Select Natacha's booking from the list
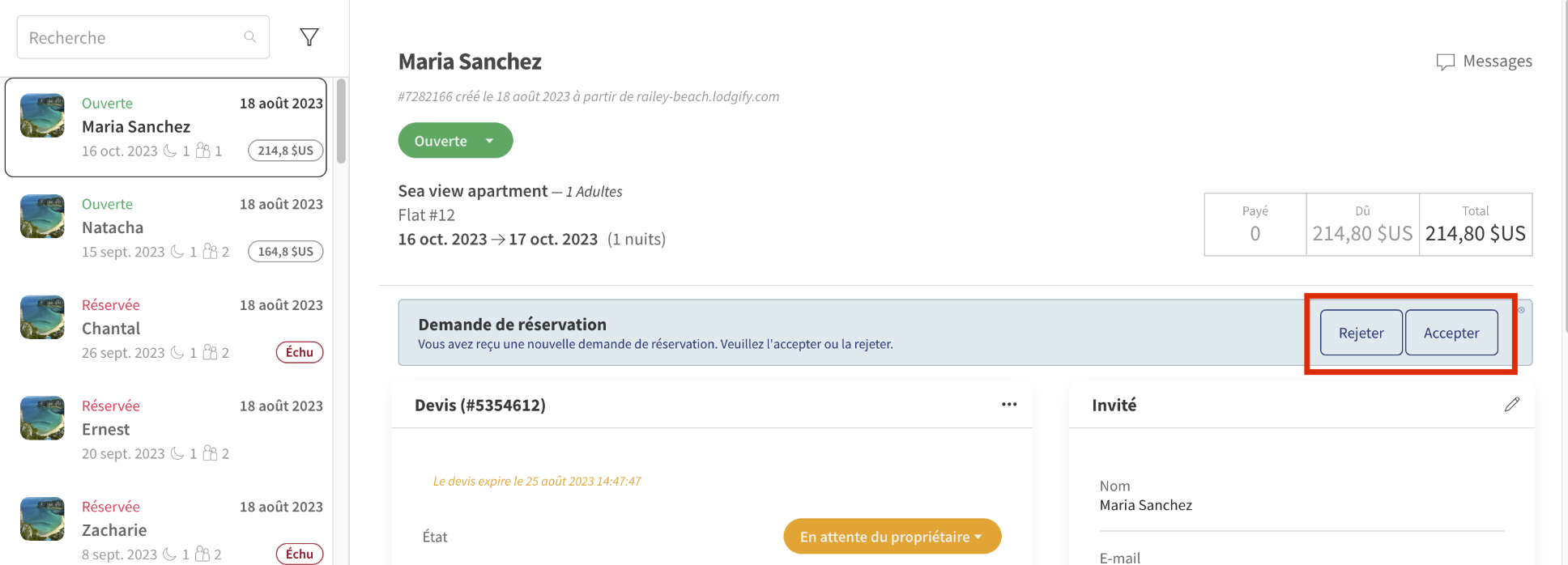This screenshot has height=565, width=1568. pyautogui.click(x=162, y=227)
